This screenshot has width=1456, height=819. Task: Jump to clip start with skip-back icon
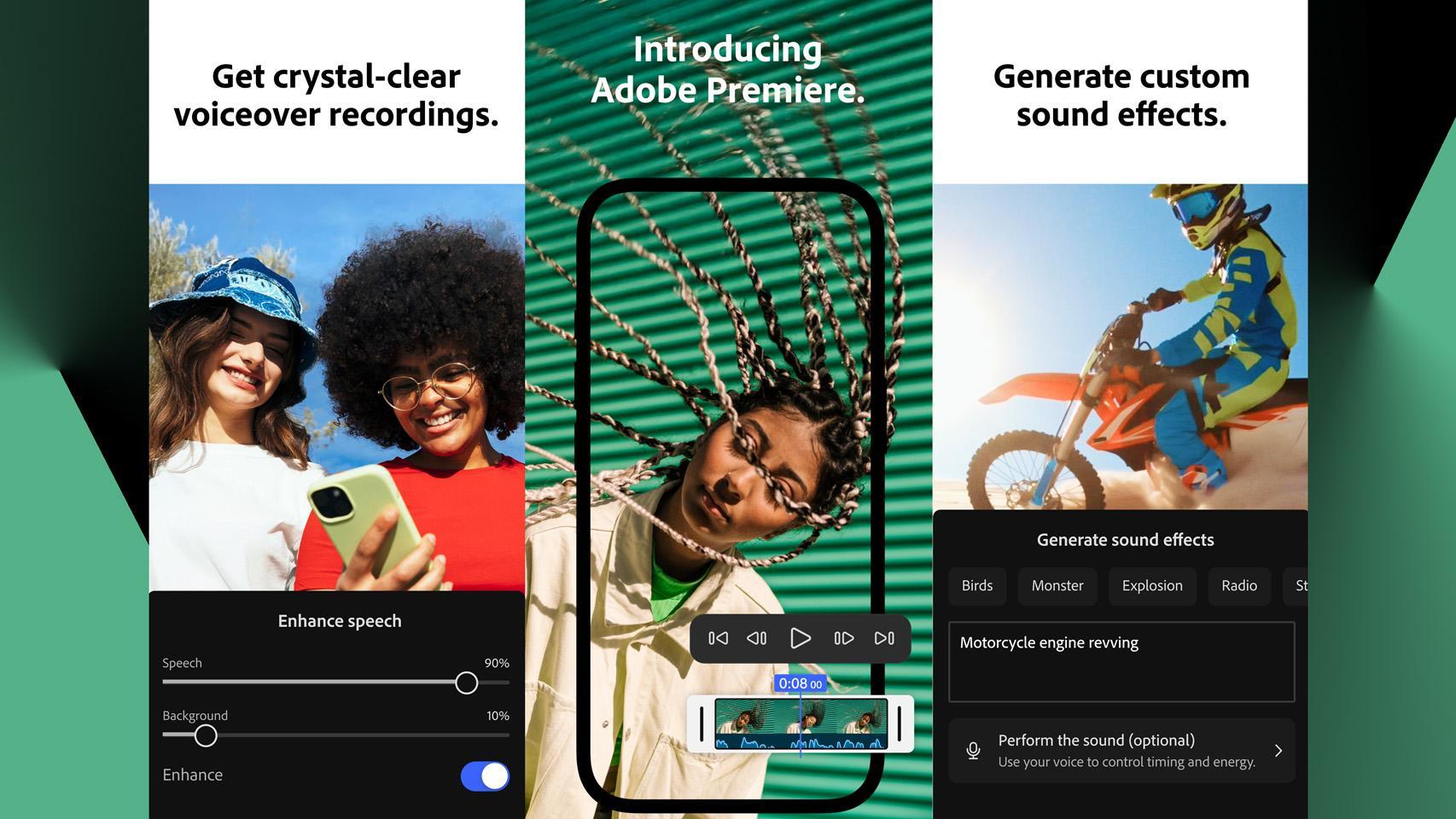718,638
